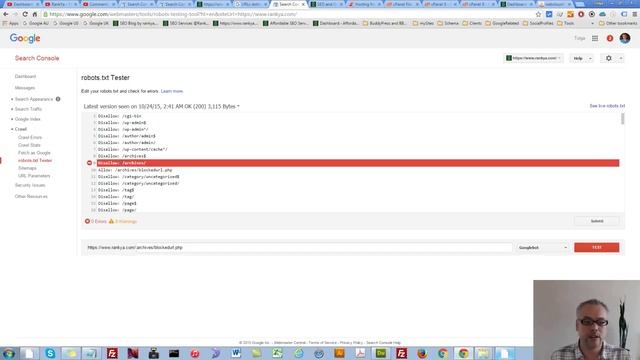Collapse the Crawl section

pos(20,129)
